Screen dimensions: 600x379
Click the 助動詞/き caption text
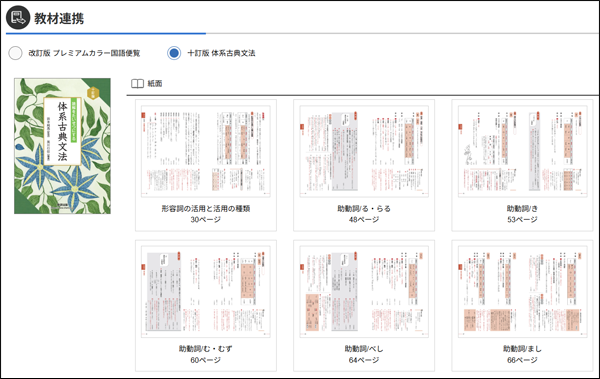pos(522,209)
